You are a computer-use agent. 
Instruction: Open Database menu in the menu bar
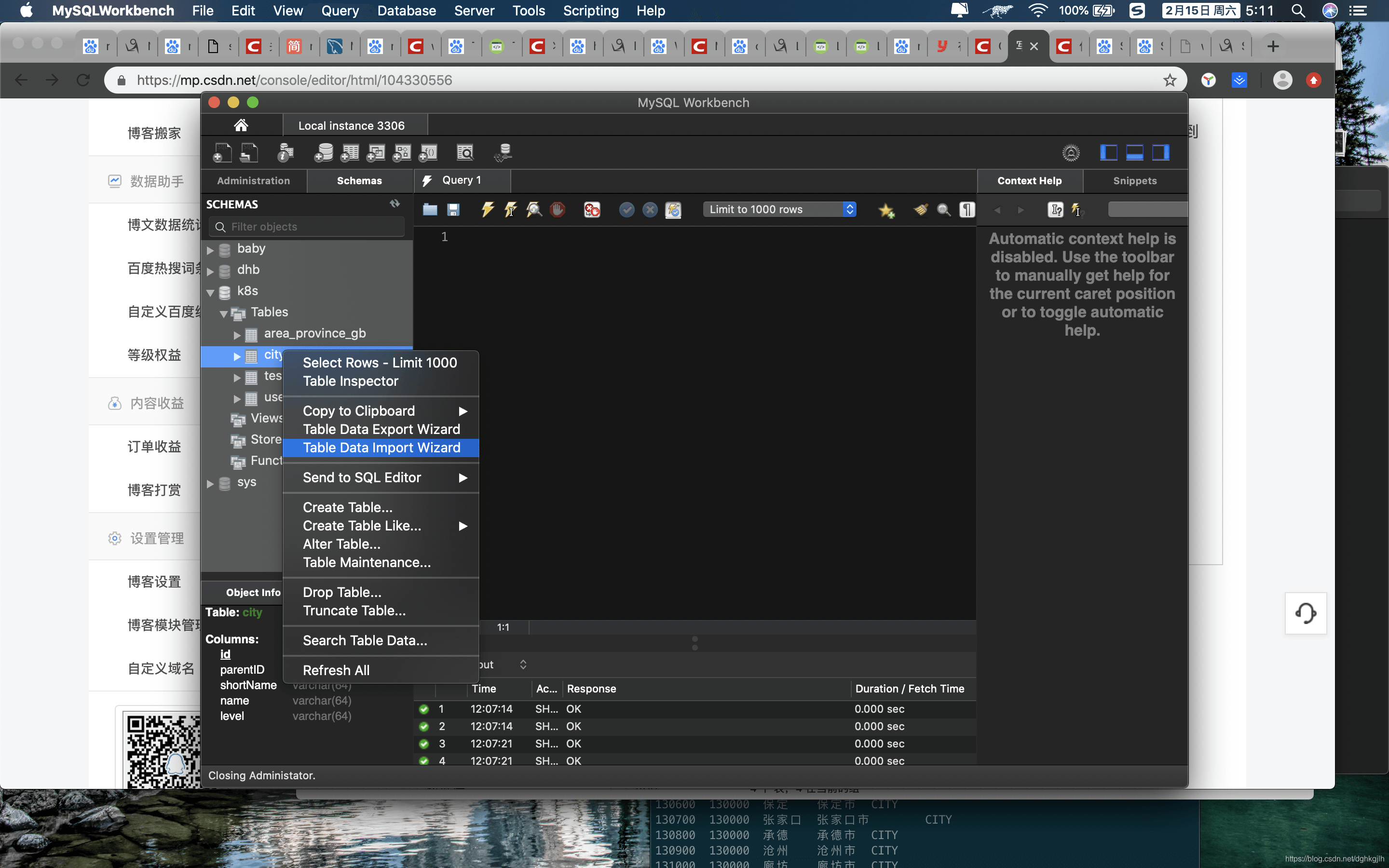click(x=407, y=10)
